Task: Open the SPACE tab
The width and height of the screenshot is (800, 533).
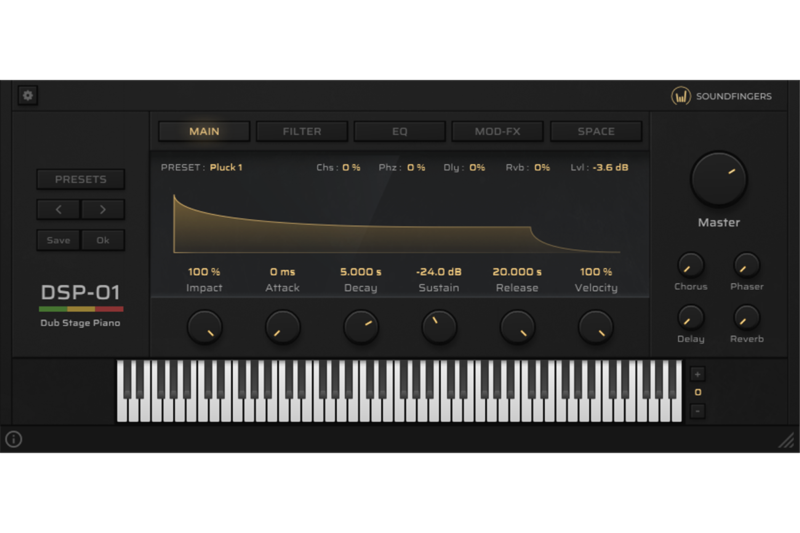Action: click(x=596, y=131)
